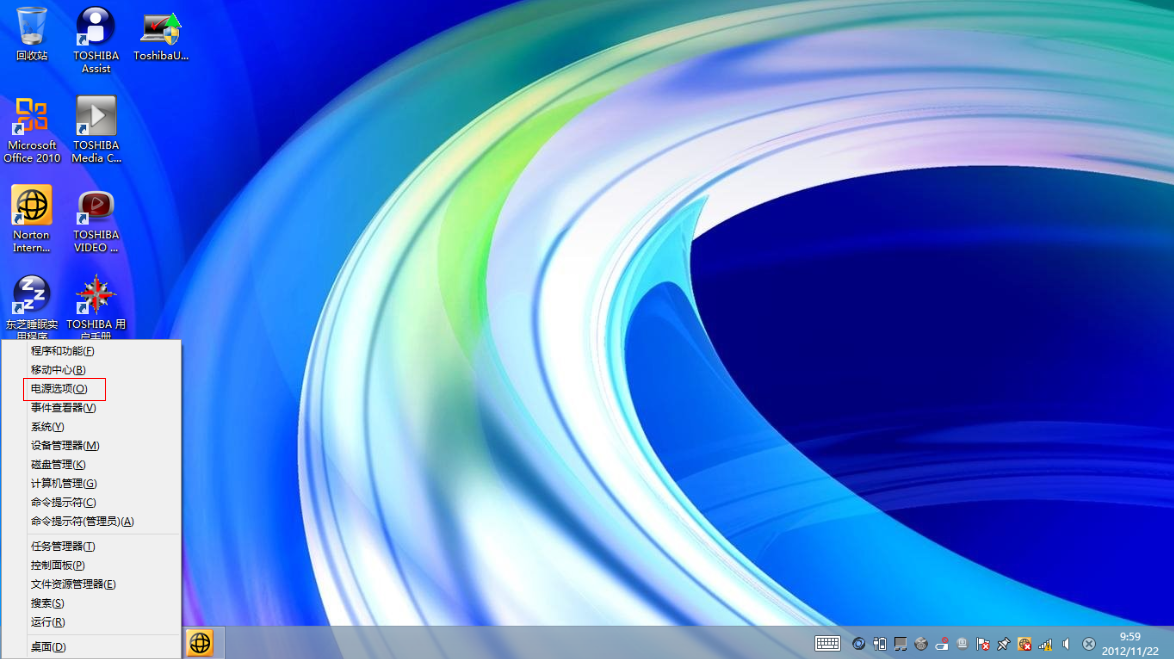Choose 磁盘管理(K) from the menu
This screenshot has width=1174, height=659.
click(x=91, y=464)
